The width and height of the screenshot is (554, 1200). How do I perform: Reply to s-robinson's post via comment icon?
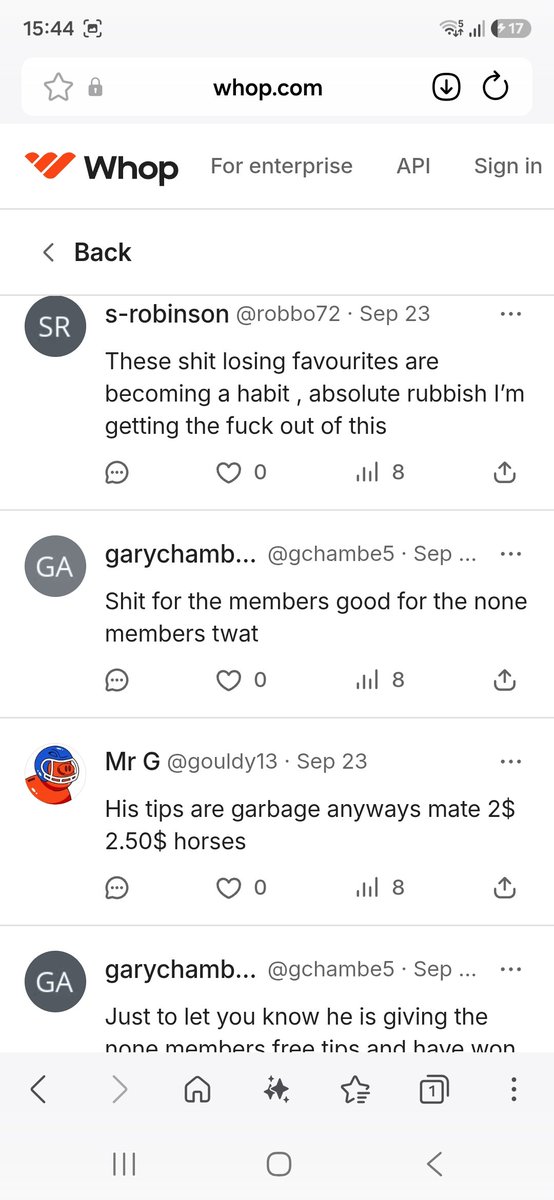pos(117,472)
